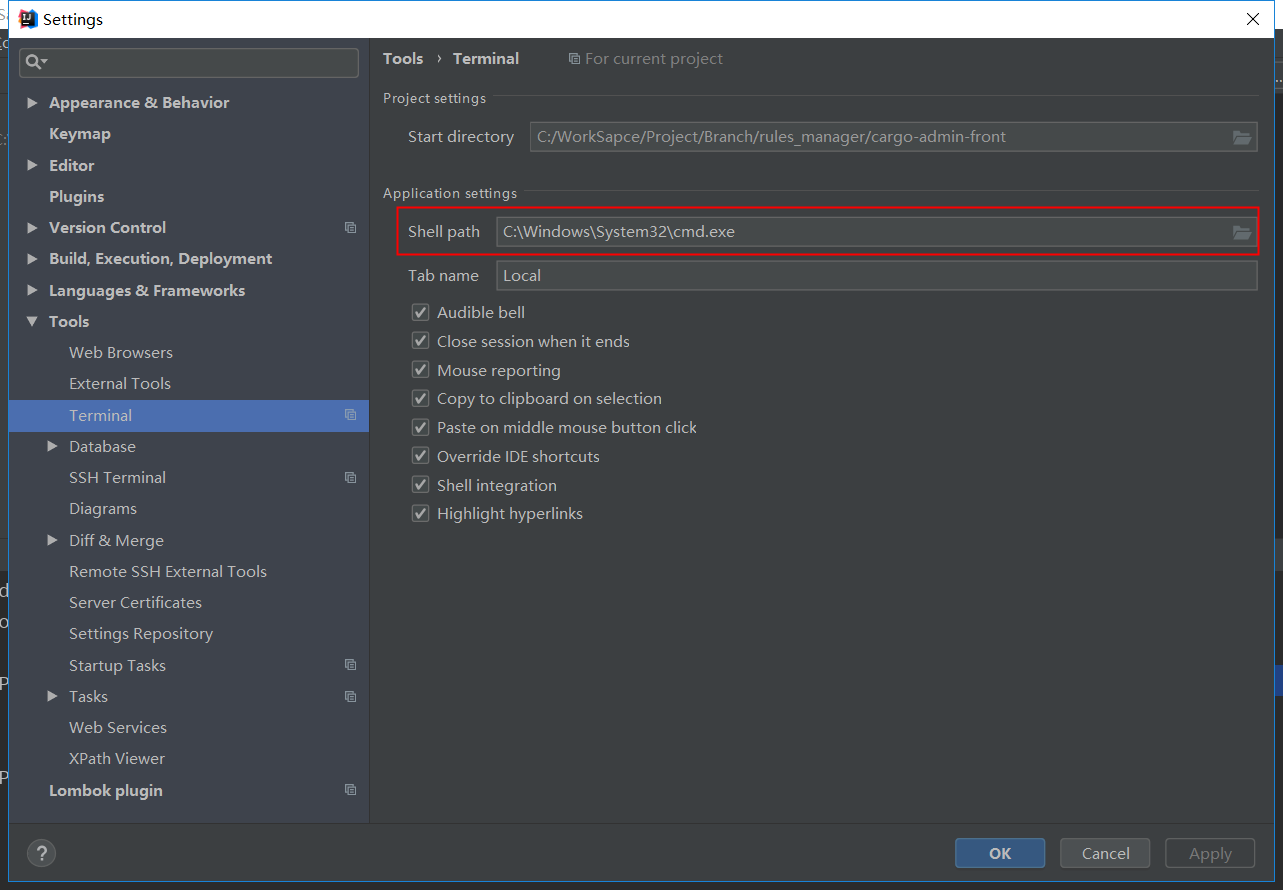The height and width of the screenshot is (890, 1283).
Task: Click the project-level icon beside Startup Tasks
Action: (x=350, y=665)
